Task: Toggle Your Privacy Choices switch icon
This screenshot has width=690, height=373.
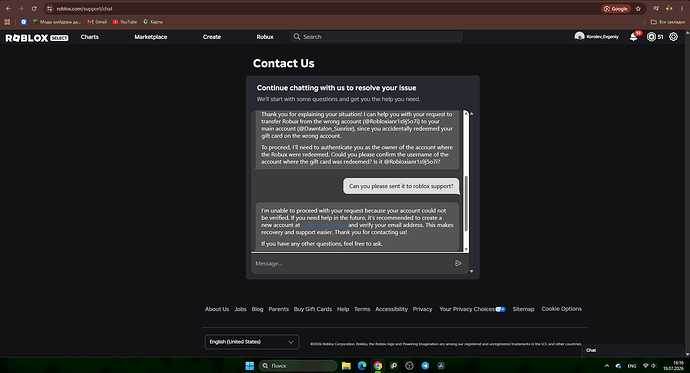Action: tap(500, 309)
